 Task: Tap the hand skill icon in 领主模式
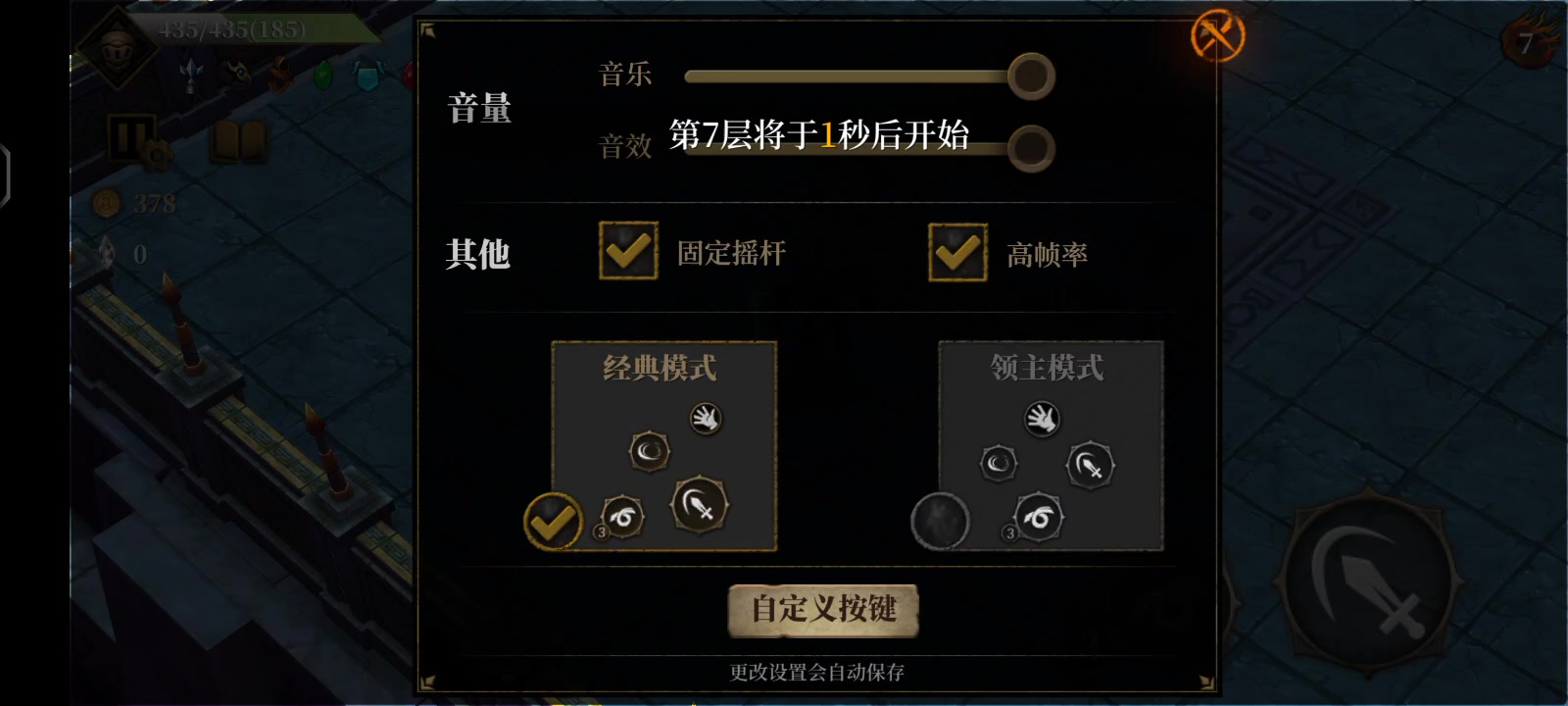[x=1043, y=420]
